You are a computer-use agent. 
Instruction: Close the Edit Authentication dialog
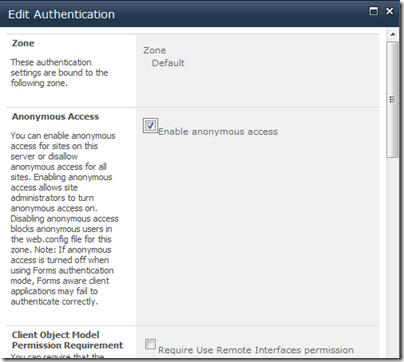coord(389,11)
